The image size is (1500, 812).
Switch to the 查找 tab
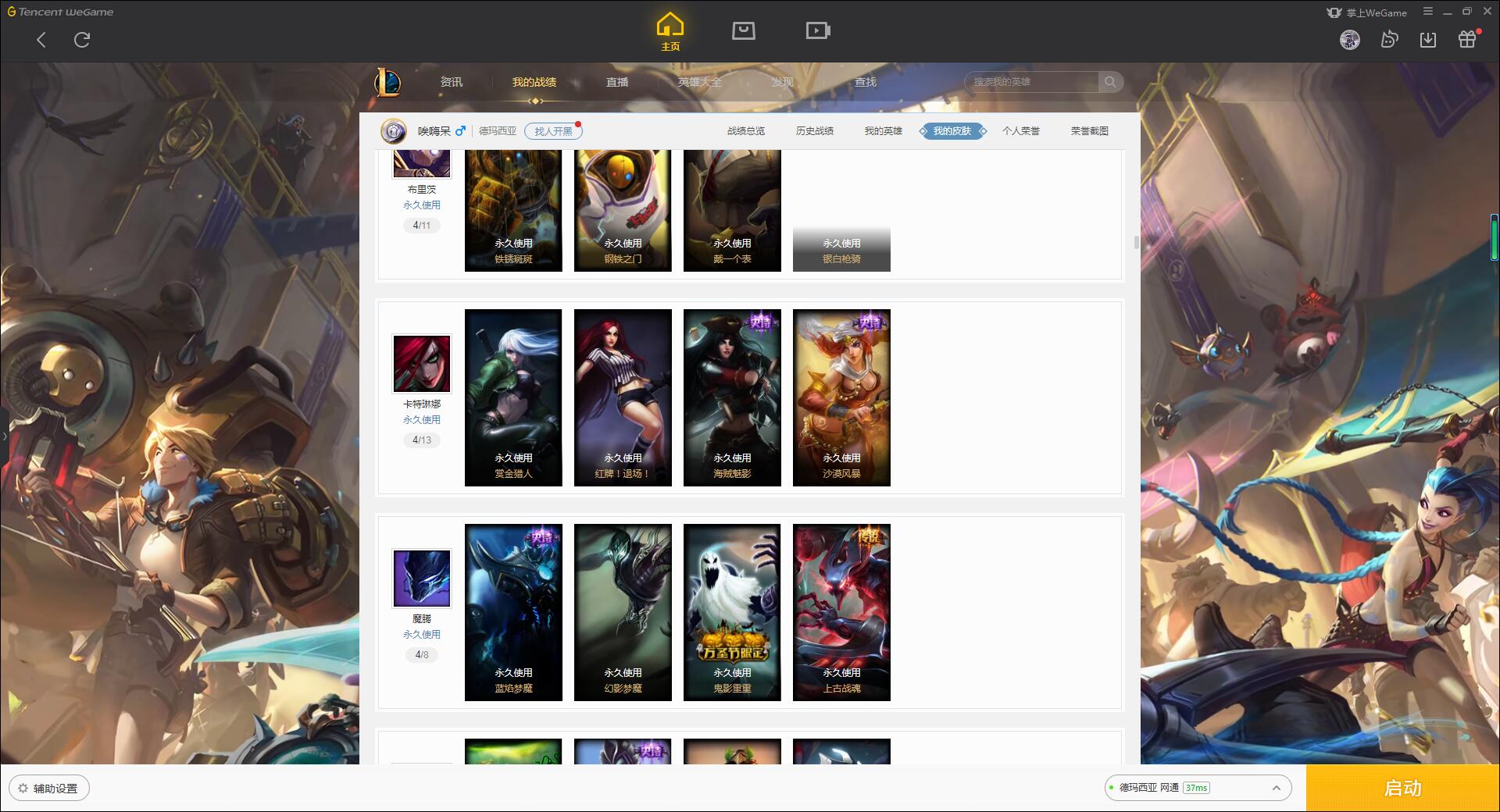click(866, 82)
